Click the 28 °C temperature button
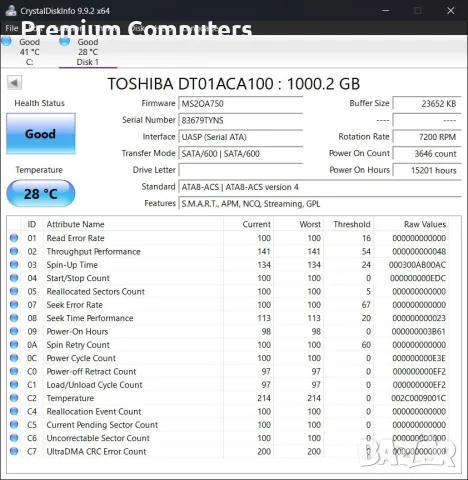This screenshot has width=468, height=480. pos(41,194)
